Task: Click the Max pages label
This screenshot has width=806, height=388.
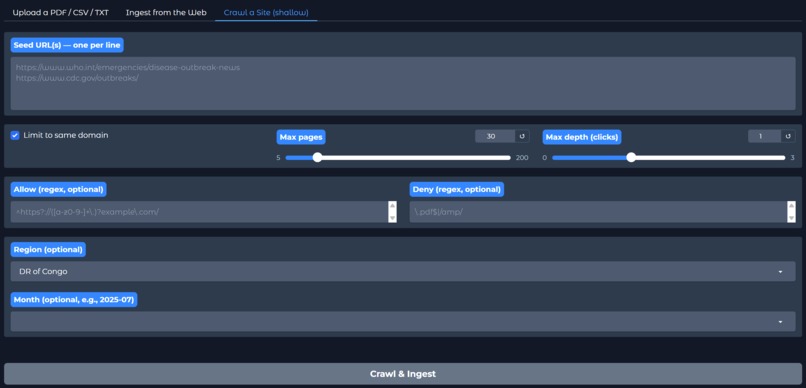Action: pyautogui.click(x=301, y=137)
